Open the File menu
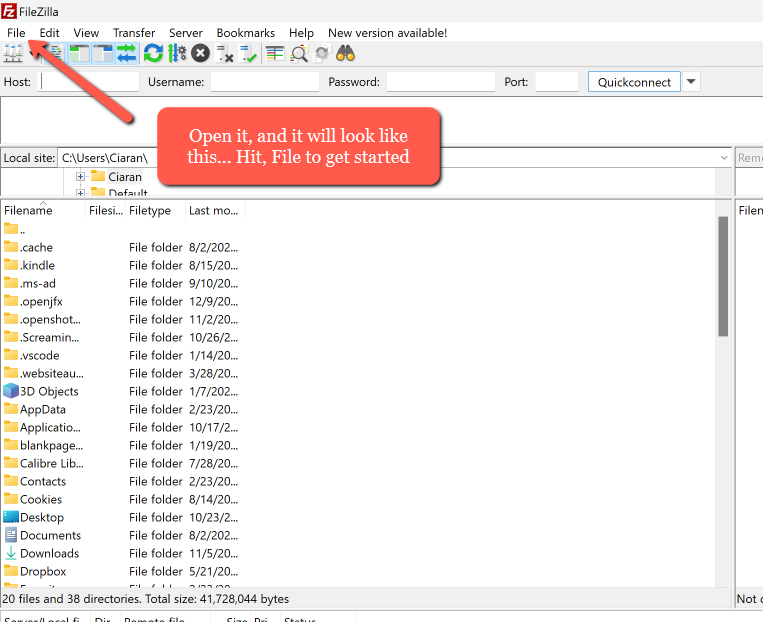 tap(16, 33)
